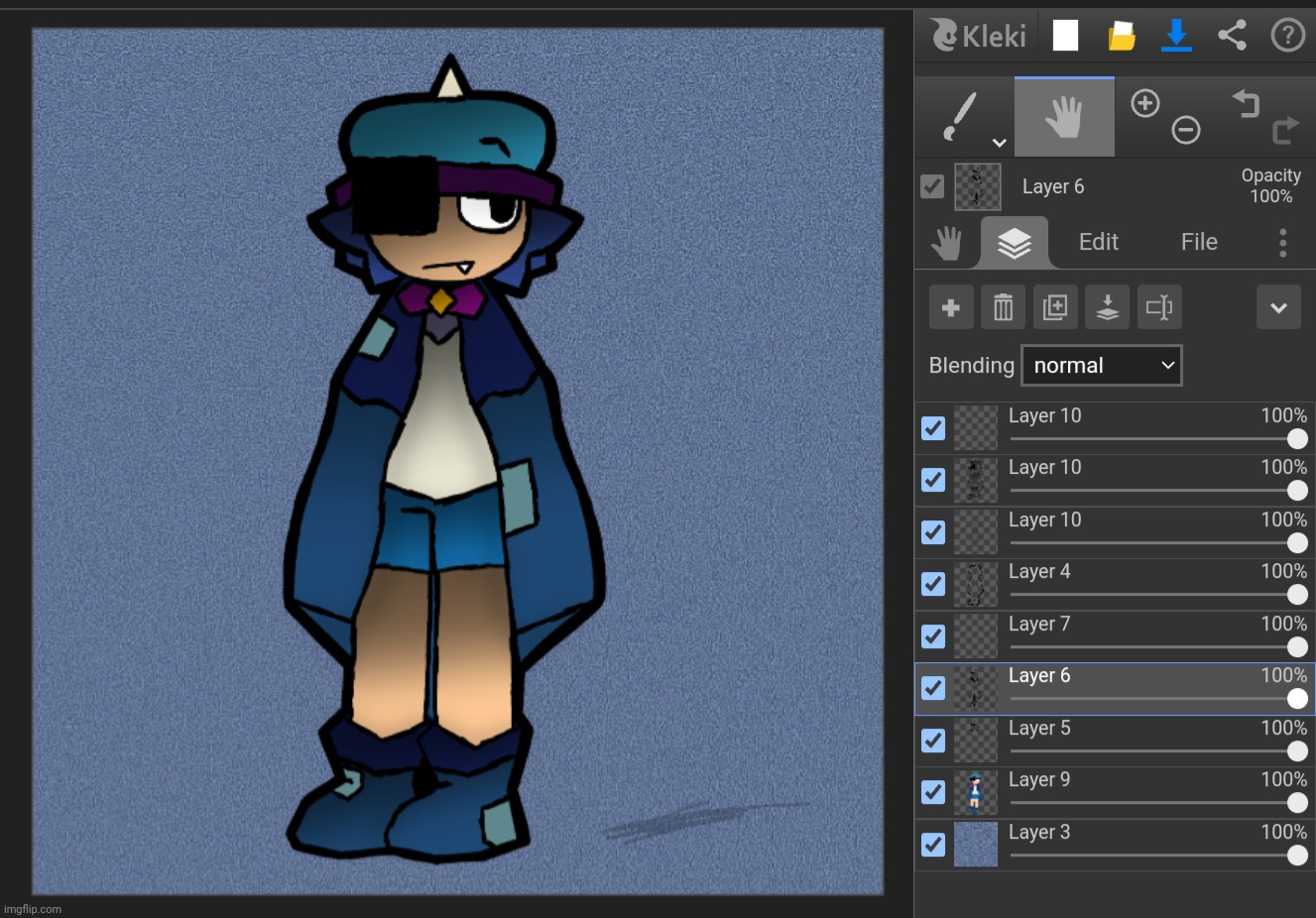1316x918 pixels.
Task: Select the Brush tool
Action: [x=964, y=117]
